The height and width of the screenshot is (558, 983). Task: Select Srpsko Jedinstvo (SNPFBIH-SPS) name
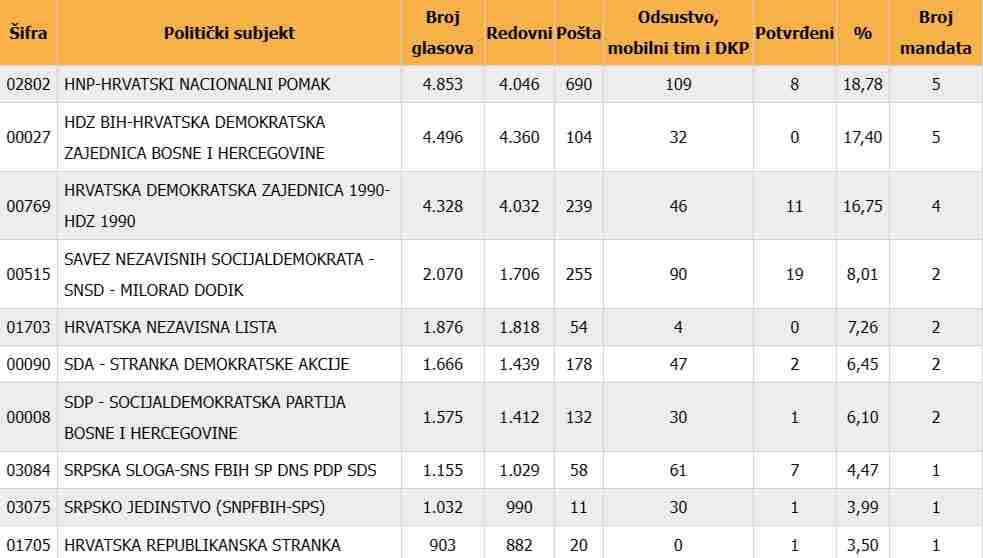(193, 508)
